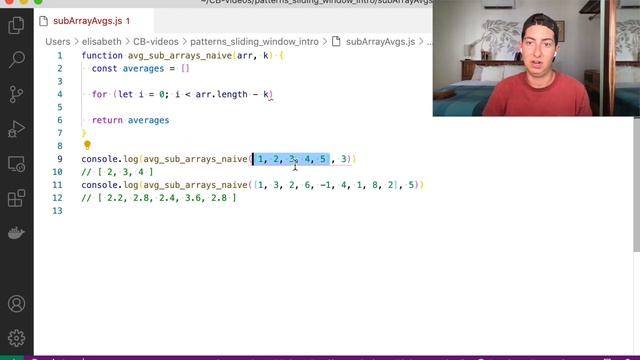Click 'avg_sub_arrays_naive' function name on line 1
The width and height of the screenshot is (640, 360).
click(x=180, y=56)
